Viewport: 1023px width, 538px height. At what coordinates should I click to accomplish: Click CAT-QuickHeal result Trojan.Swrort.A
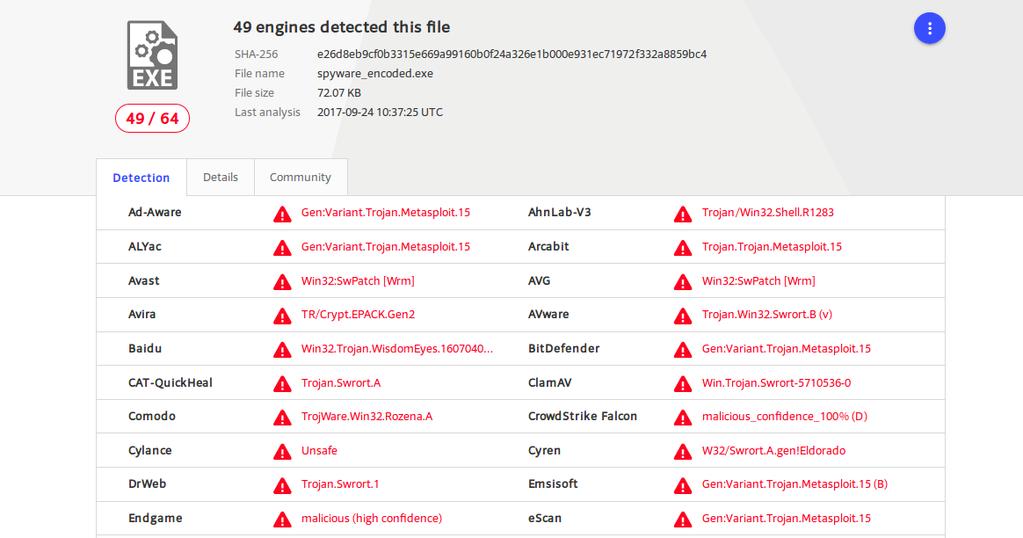341,383
